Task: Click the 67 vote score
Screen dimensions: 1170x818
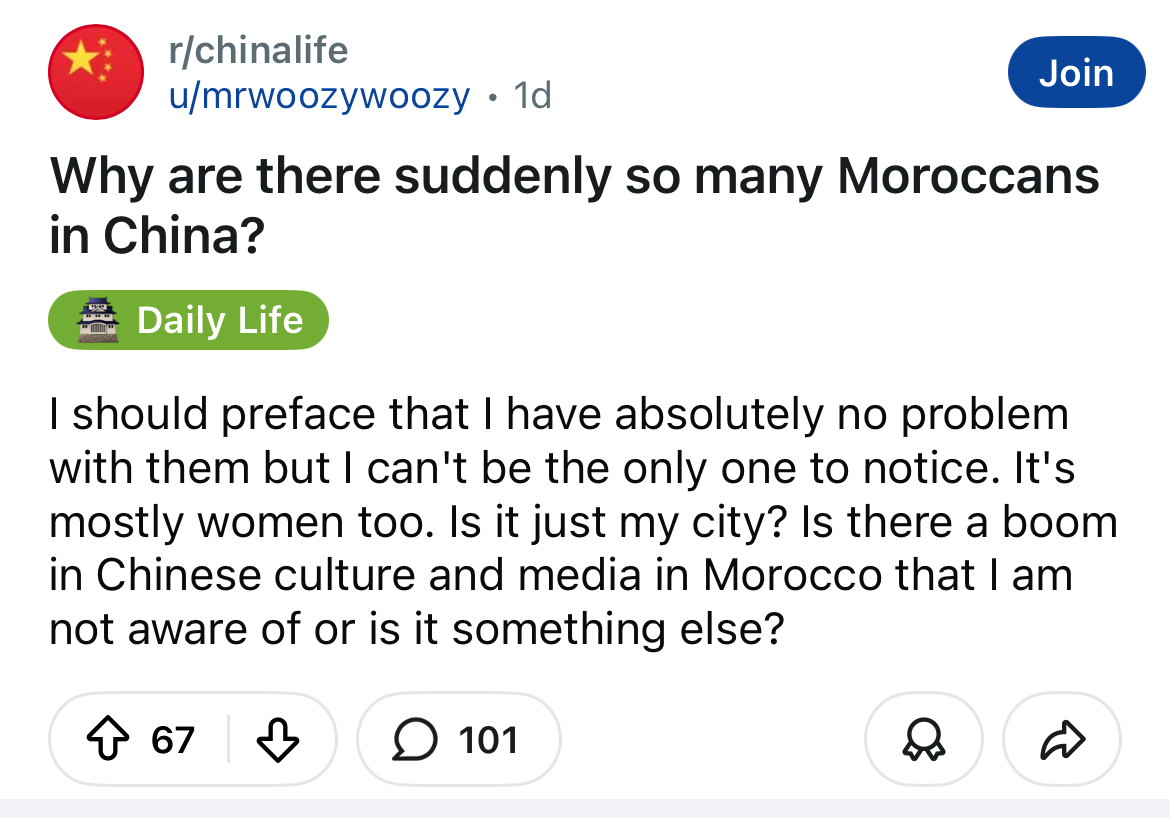Action: (172, 740)
